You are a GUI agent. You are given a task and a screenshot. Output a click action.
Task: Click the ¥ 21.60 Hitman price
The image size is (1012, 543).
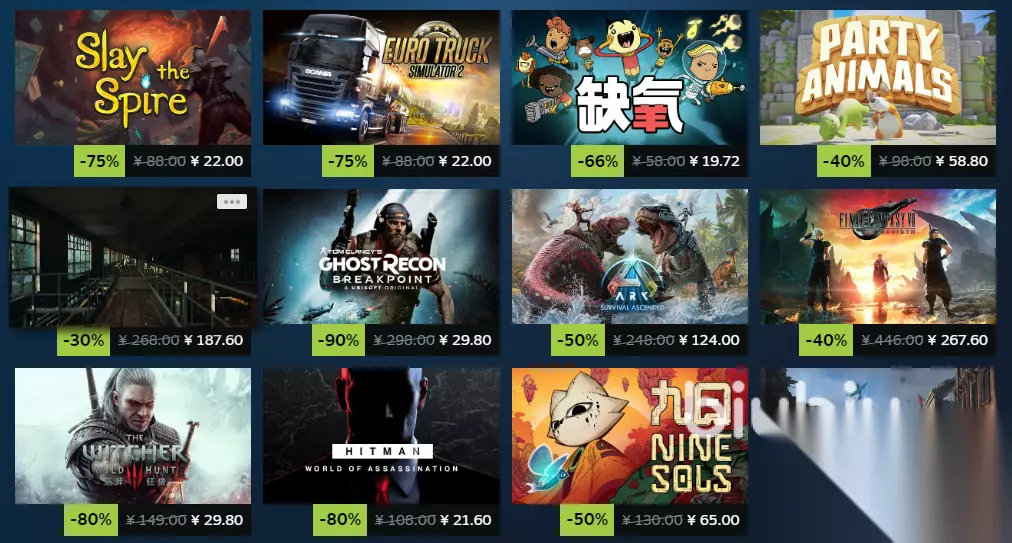point(465,520)
